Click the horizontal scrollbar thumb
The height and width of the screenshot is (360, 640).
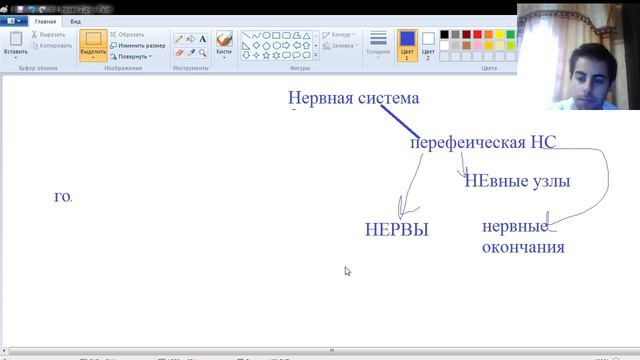[x=332, y=351]
